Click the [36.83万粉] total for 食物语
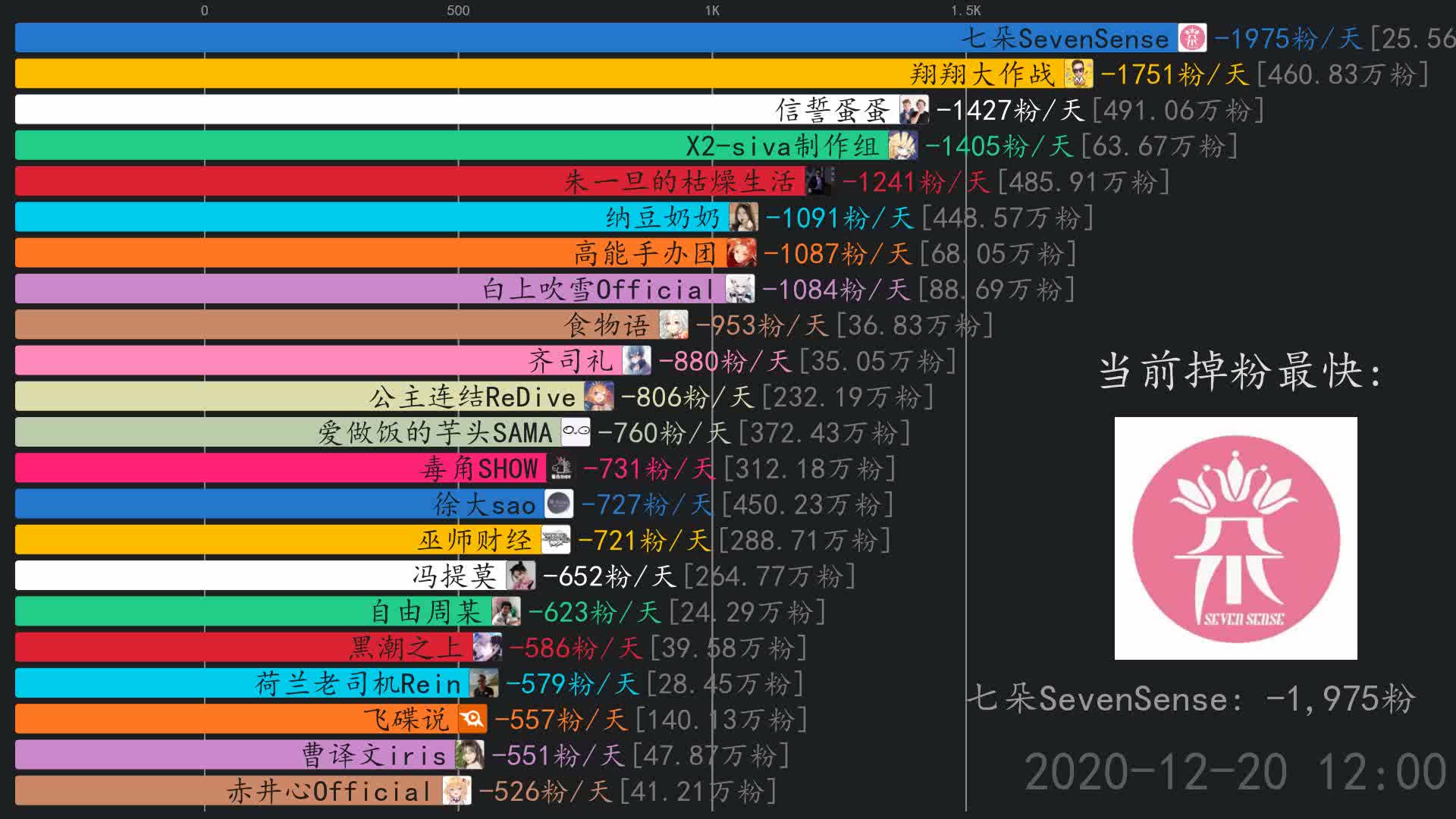This screenshot has width=1456, height=819. coord(915,326)
